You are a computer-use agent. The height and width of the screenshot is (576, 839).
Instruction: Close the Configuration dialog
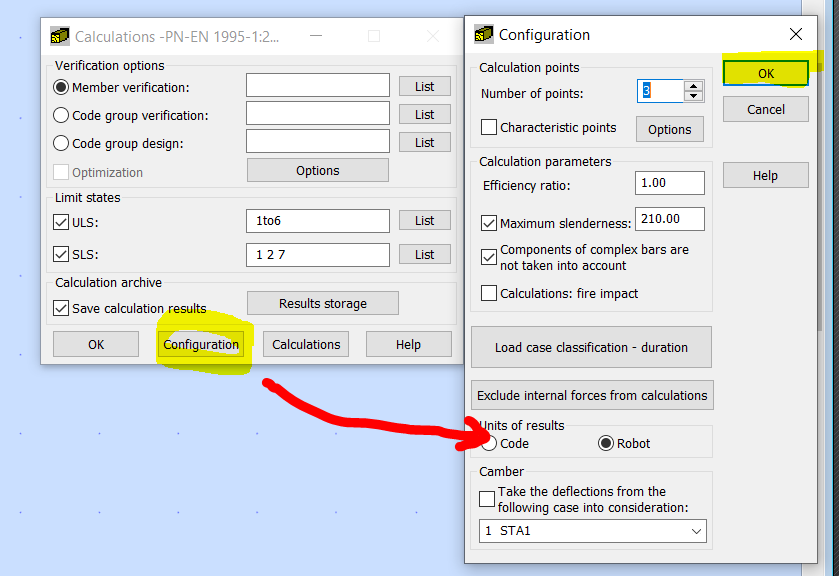pos(796,34)
